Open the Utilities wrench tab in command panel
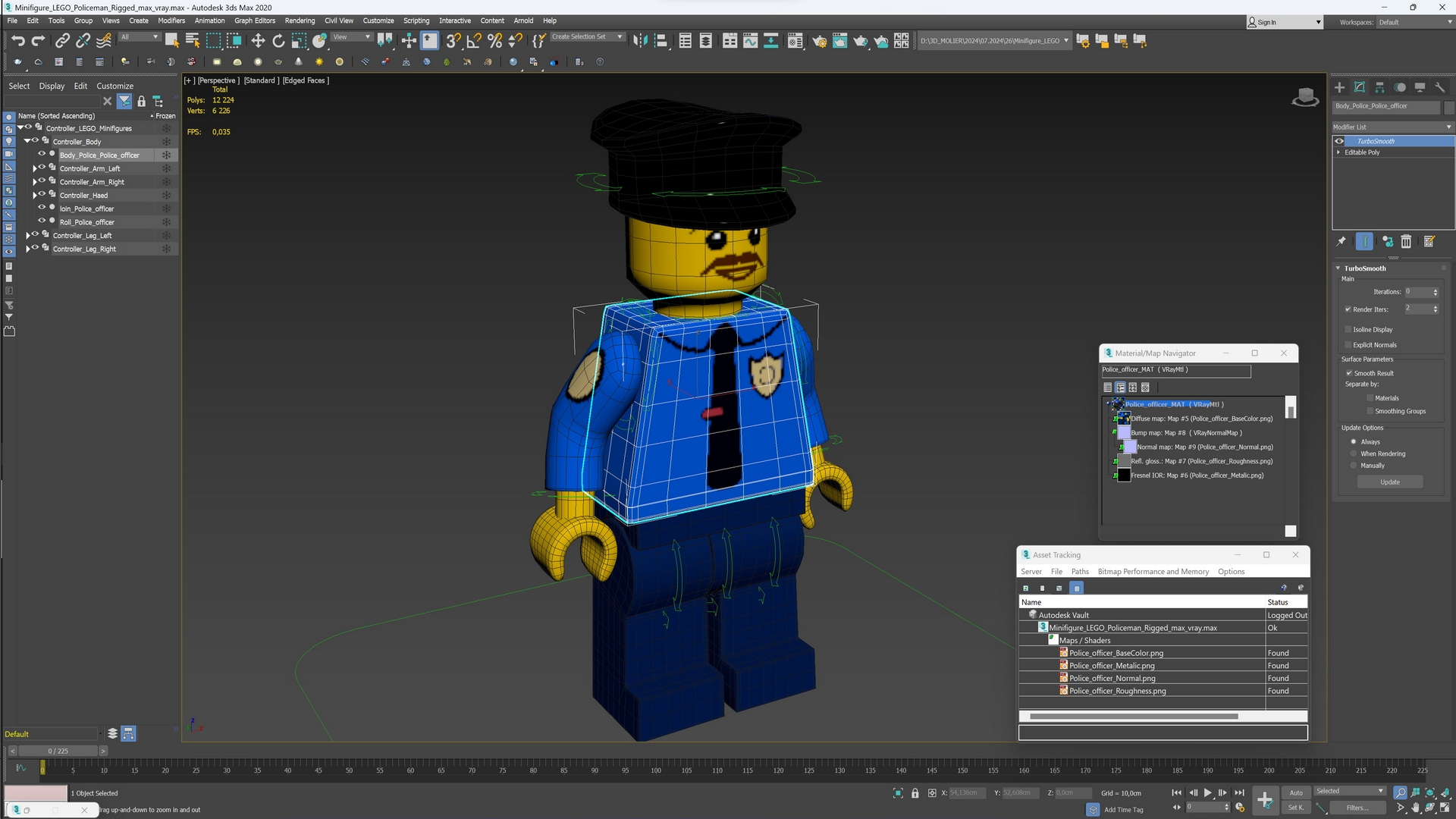This screenshot has width=1456, height=819. click(1440, 87)
